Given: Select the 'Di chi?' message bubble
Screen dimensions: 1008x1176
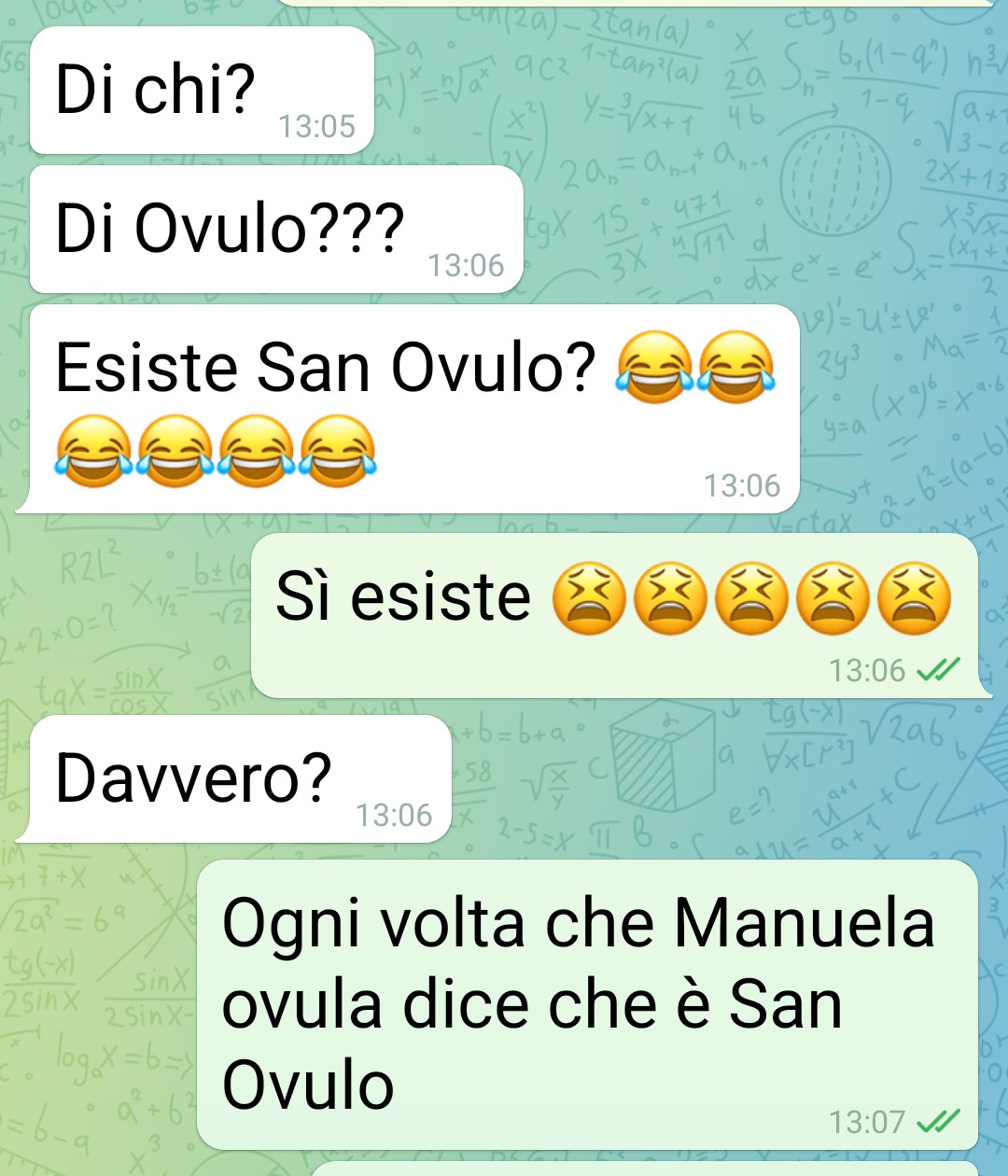Looking at the screenshot, I should [x=203, y=90].
